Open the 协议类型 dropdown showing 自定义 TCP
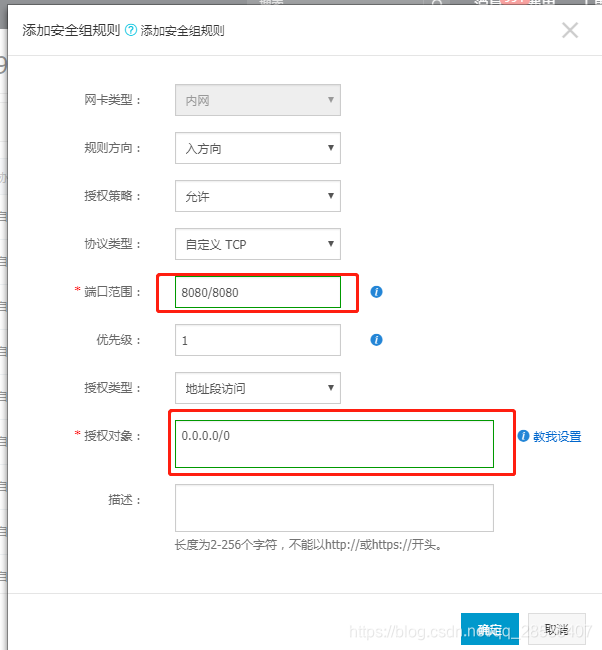The height and width of the screenshot is (650, 602). pyautogui.click(x=258, y=244)
